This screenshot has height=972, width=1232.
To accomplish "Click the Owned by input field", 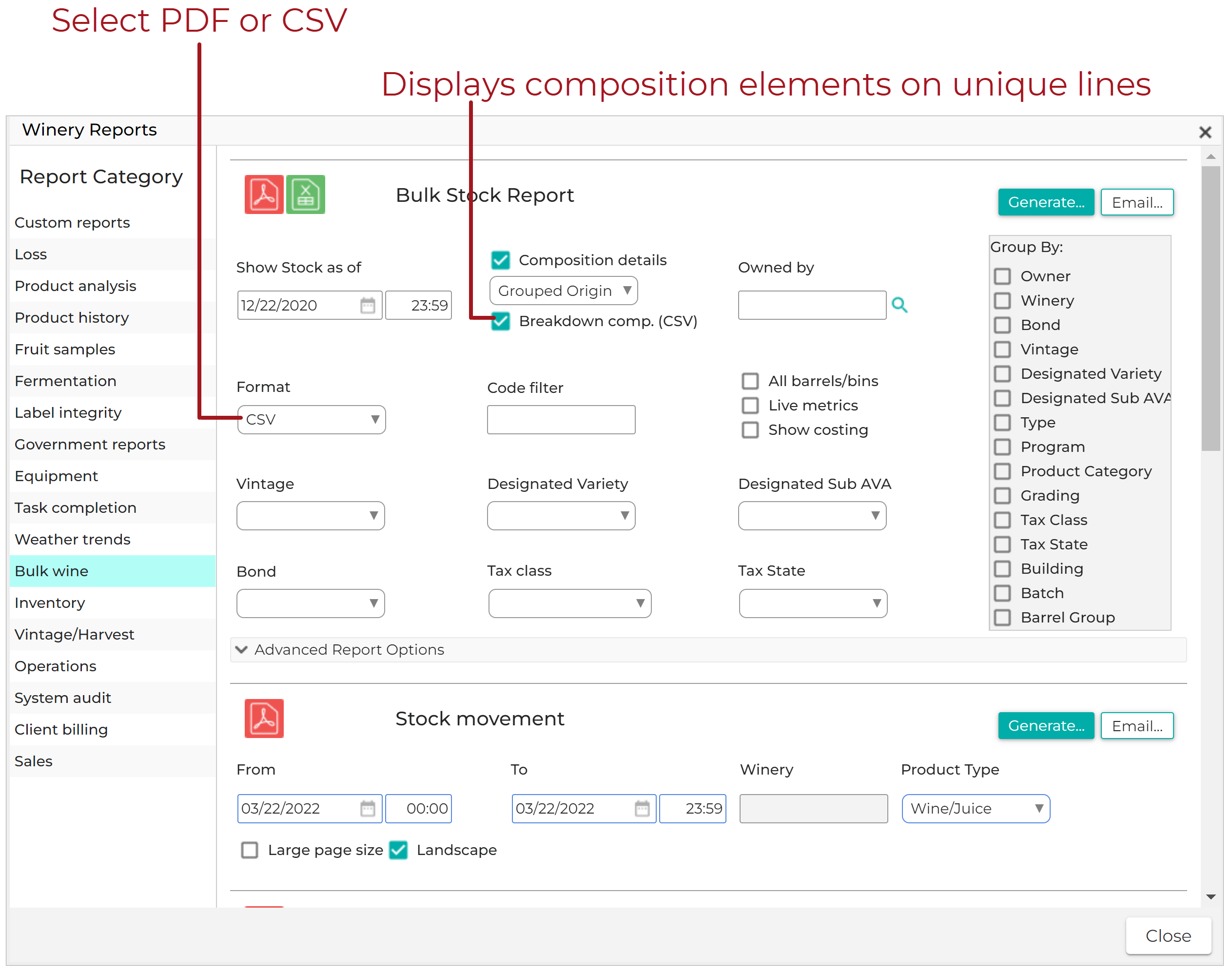I will coord(813,306).
